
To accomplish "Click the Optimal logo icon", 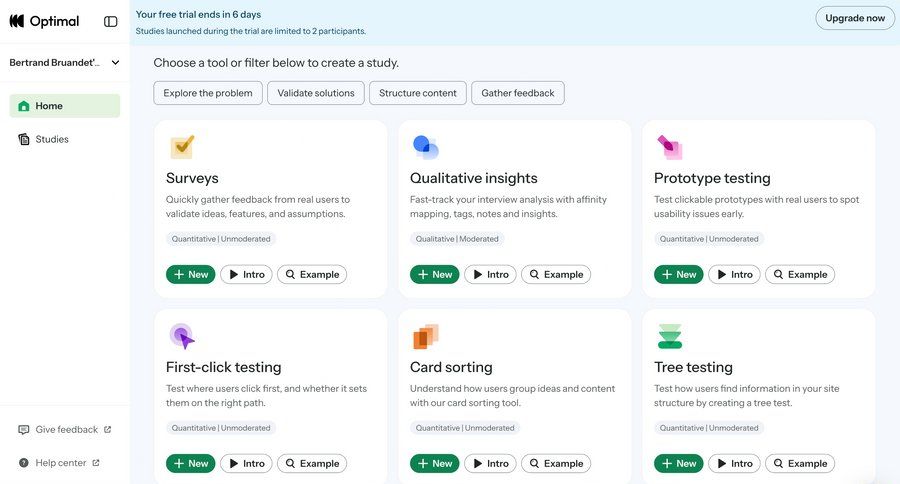I will tap(17, 21).
